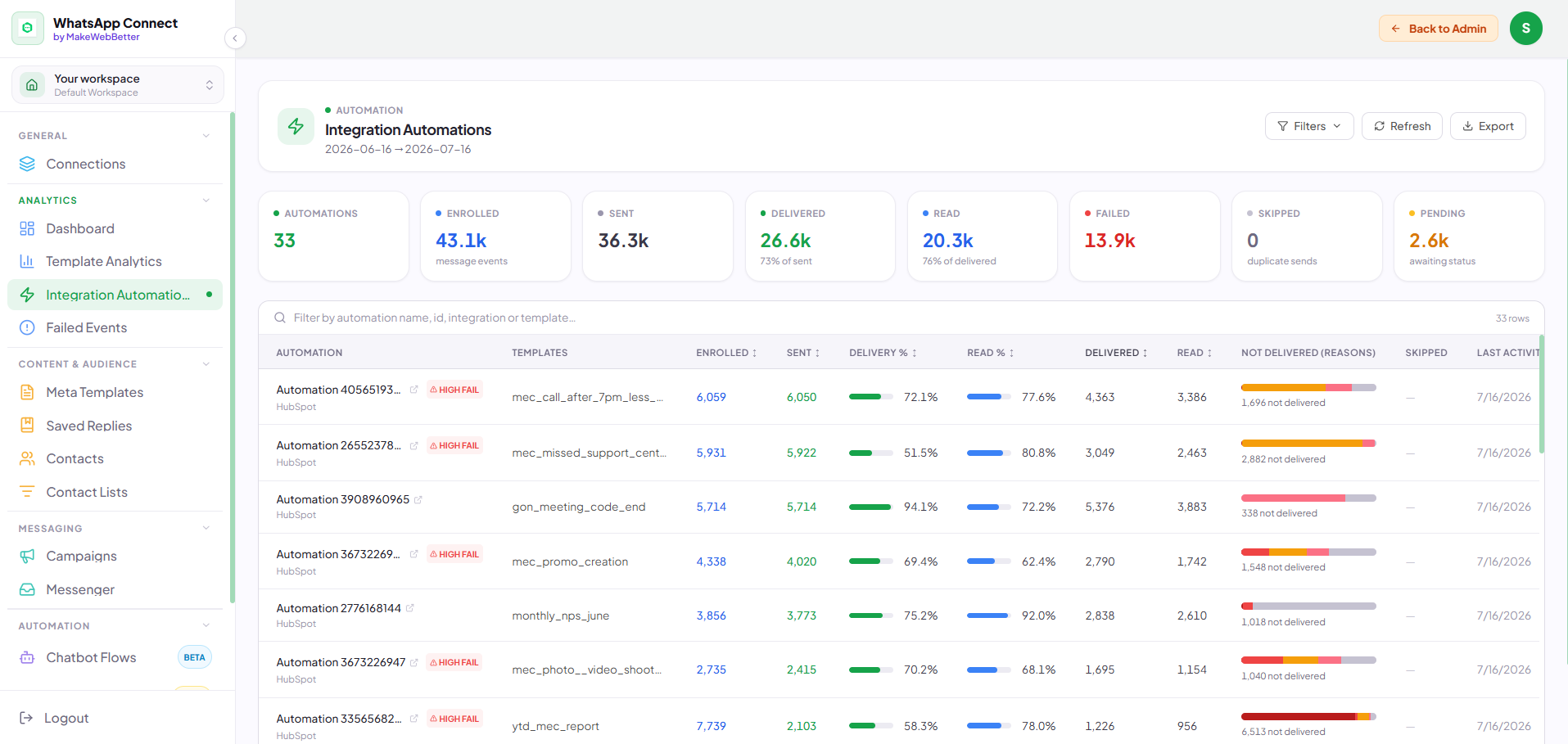Image resolution: width=1568 pixels, height=744 pixels.
Task: Click the Connections layers icon
Action: coord(27,164)
